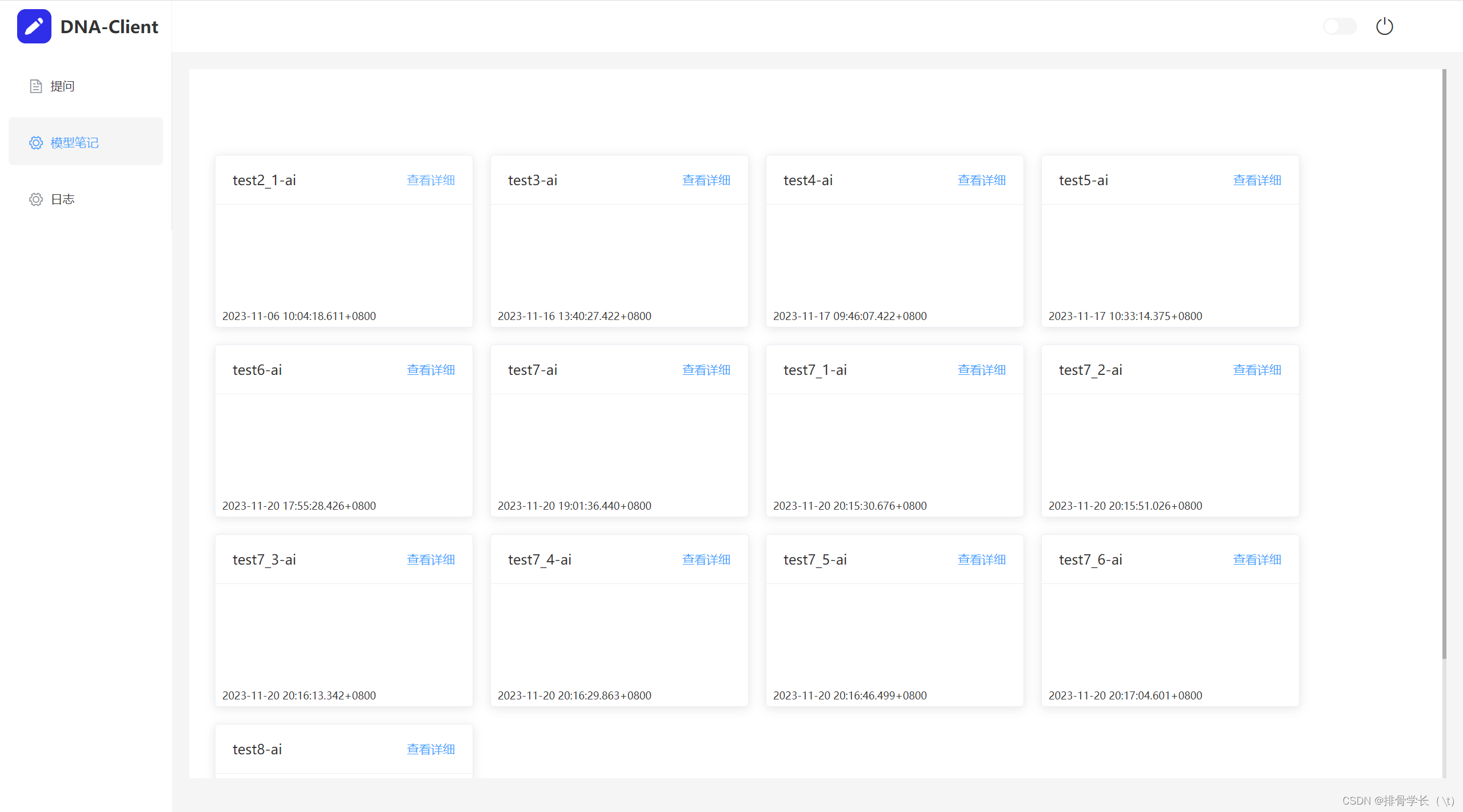The width and height of the screenshot is (1463, 812).
Task: Click the test7_4-ai card title
Action: click(x=540, y=560)
